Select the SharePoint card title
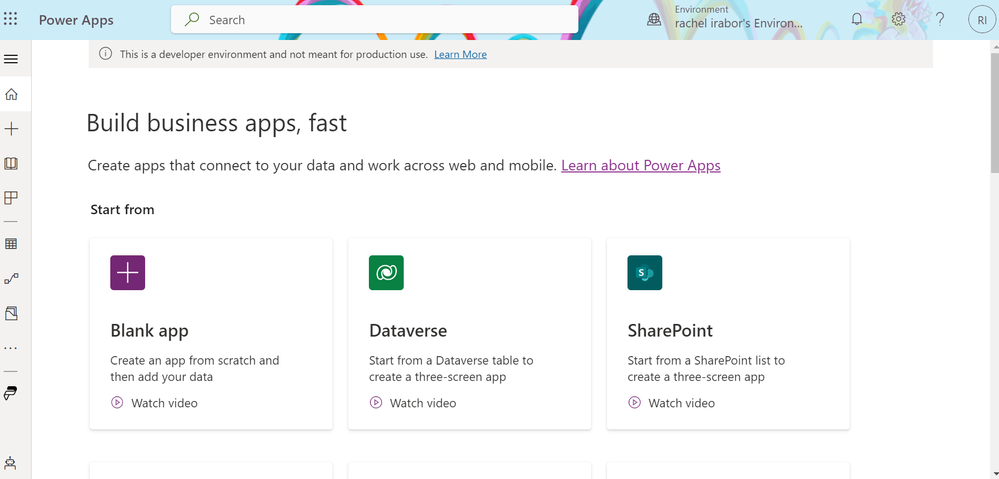The image size is (999, 479). point(670,331)
